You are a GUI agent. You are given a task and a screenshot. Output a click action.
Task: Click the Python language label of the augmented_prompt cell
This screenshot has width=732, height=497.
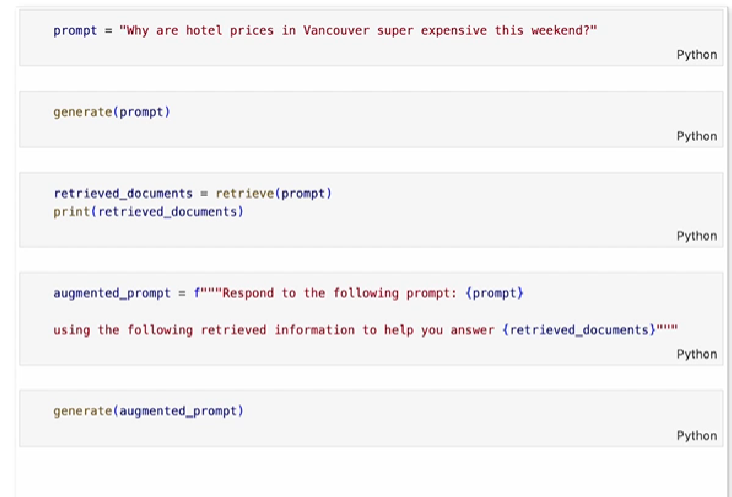[x=696, y=354]
